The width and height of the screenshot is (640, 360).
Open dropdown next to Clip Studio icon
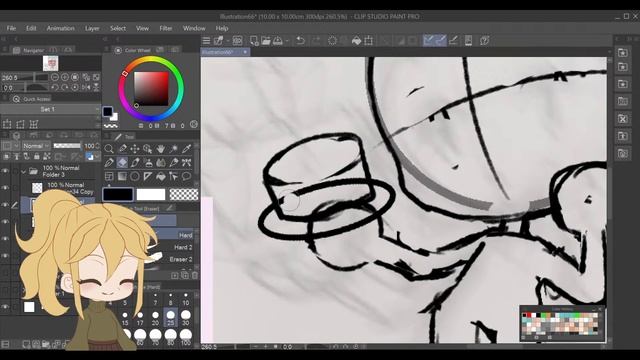pyautogui.click(x=228, y=40)
